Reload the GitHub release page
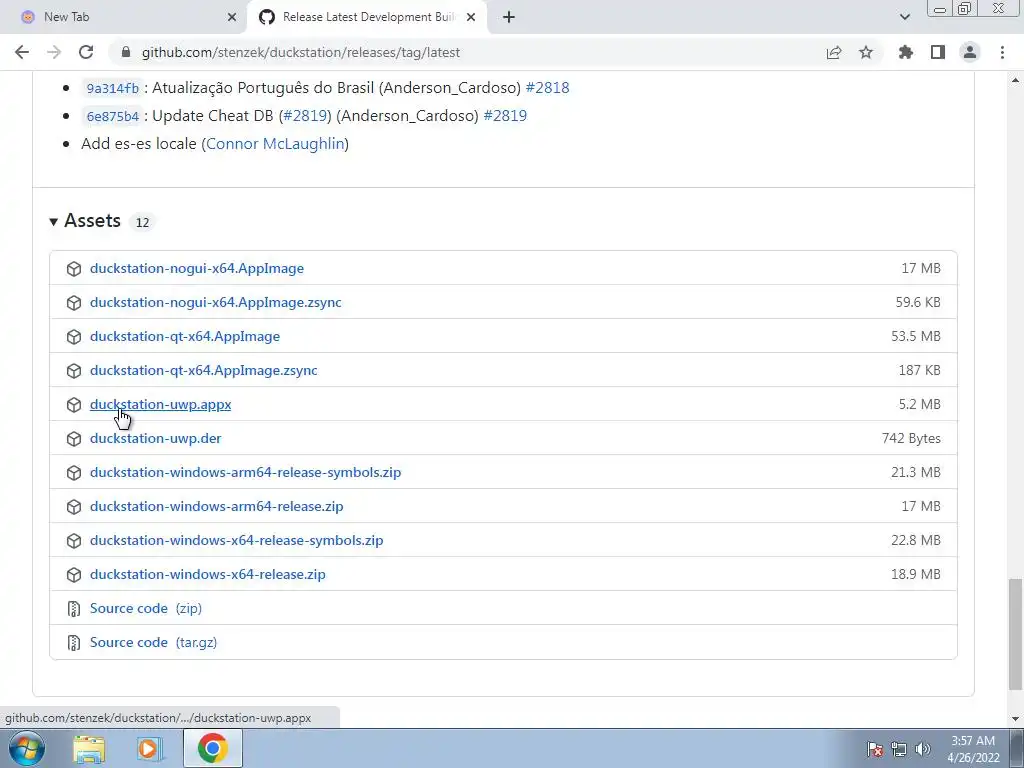The width and height of the screenshot is (1024, 768). tap(86, 52)
